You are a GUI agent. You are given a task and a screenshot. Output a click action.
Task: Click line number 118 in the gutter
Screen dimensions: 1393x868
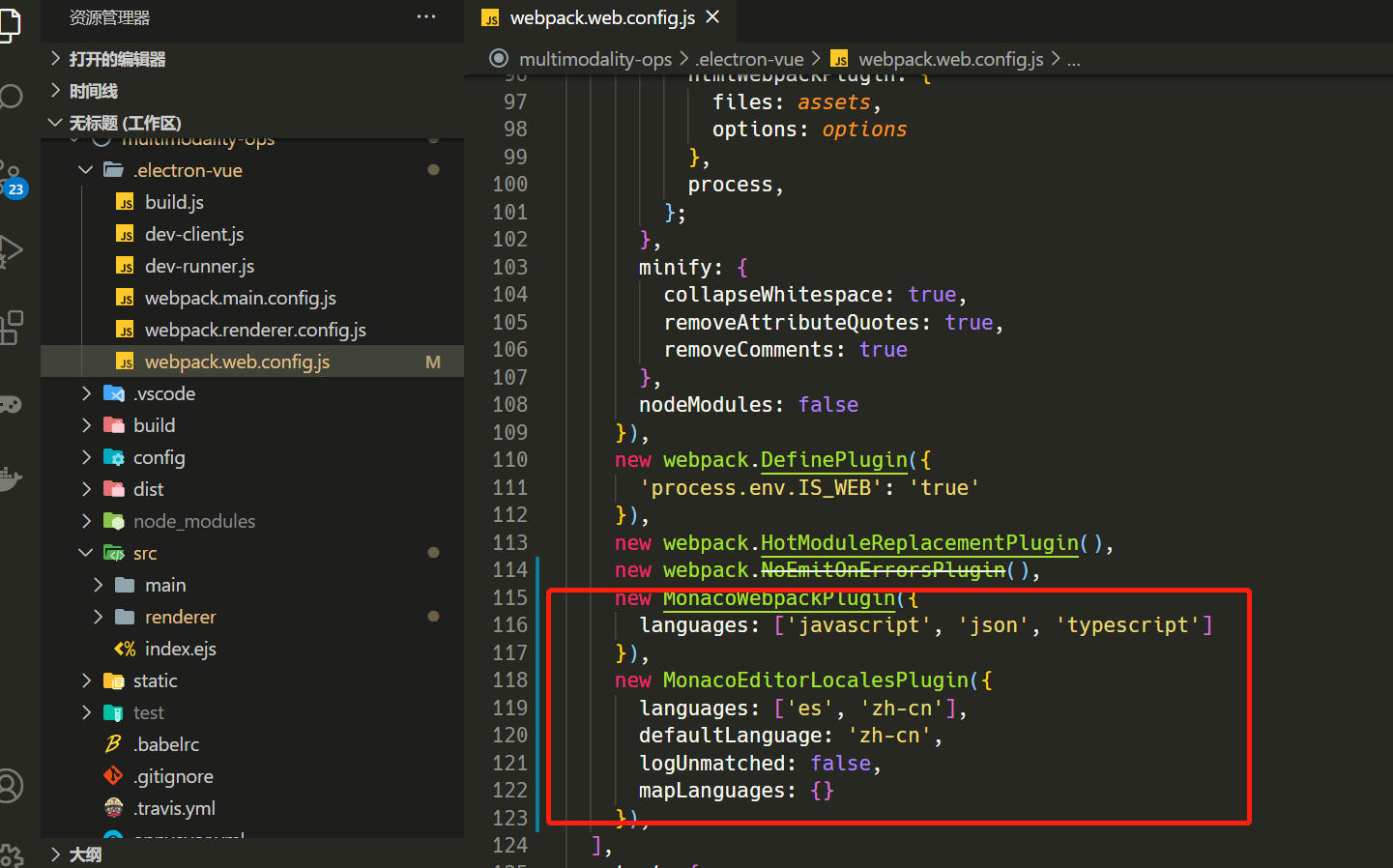(x=510, y=680)
